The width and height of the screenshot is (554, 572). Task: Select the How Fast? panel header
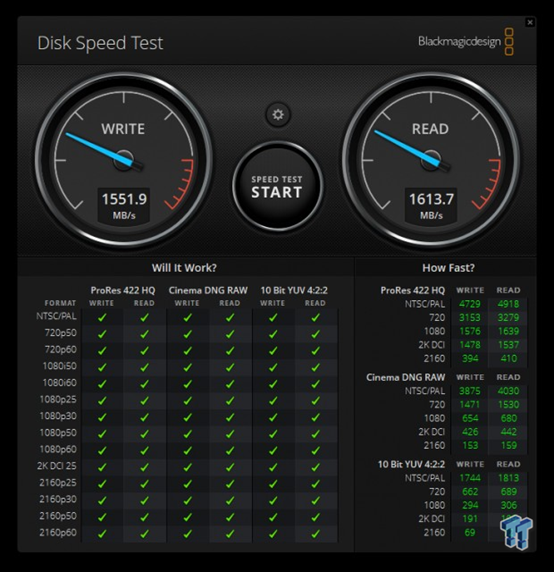(448, 268)
